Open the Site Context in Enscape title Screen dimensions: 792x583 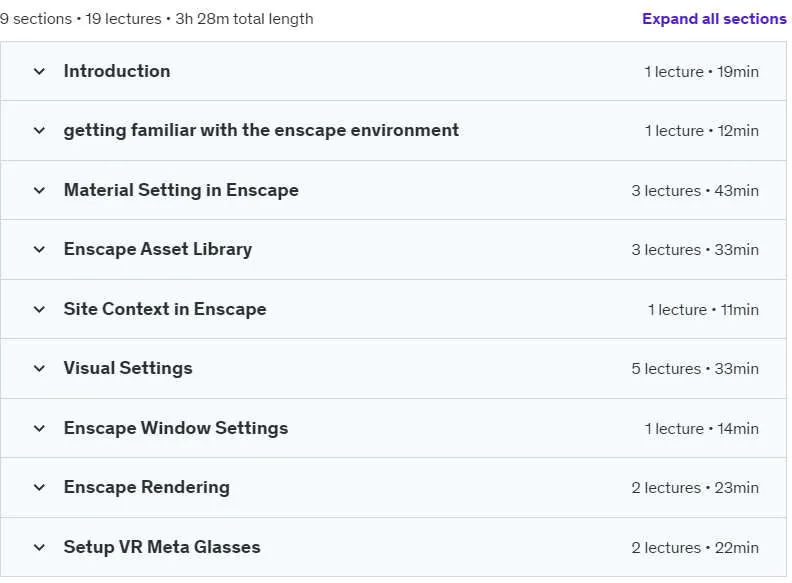click(x=165, y=309)
